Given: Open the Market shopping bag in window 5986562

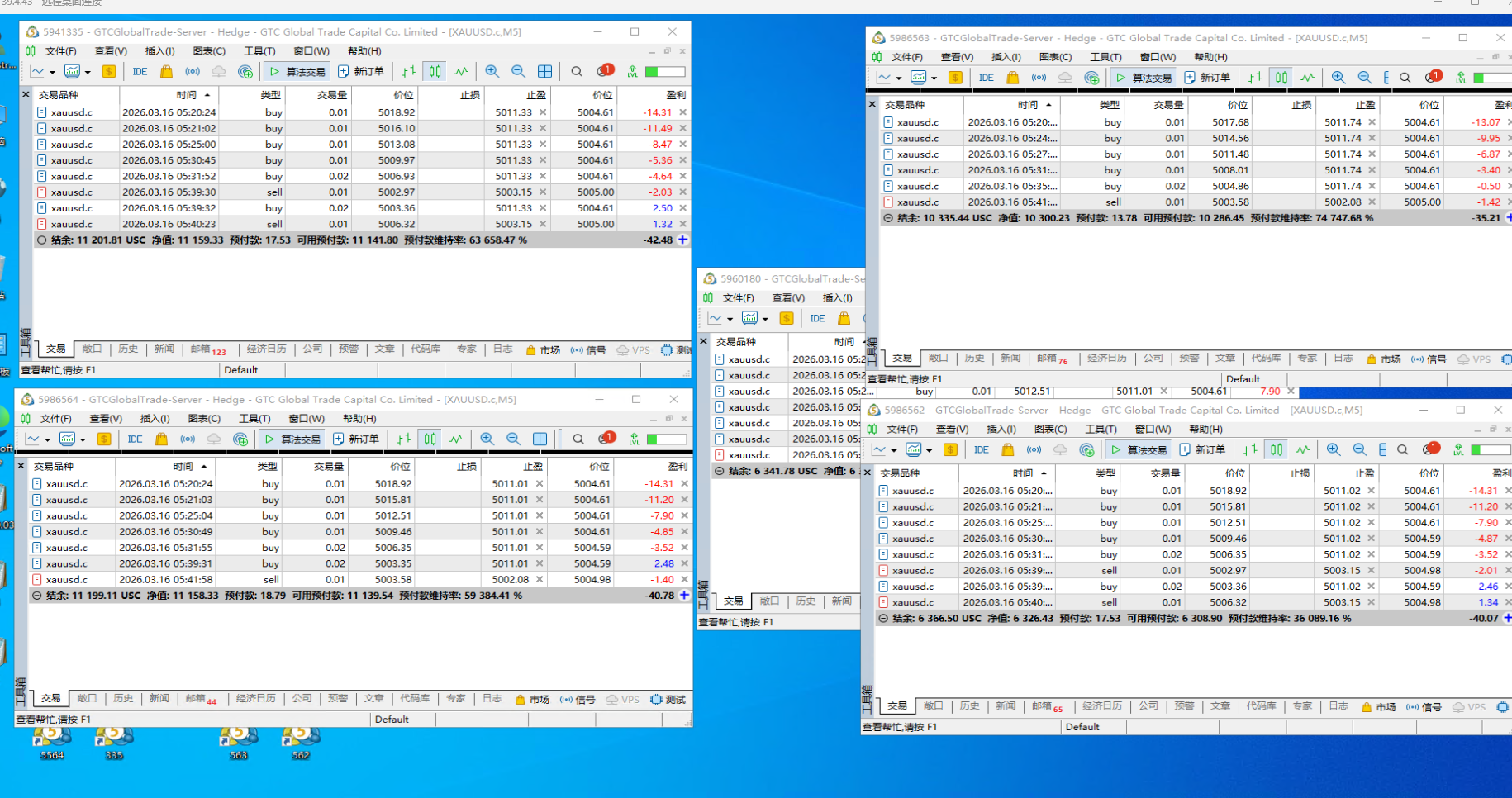Looking at the screenshot, I should click(x=1007, y=450).
